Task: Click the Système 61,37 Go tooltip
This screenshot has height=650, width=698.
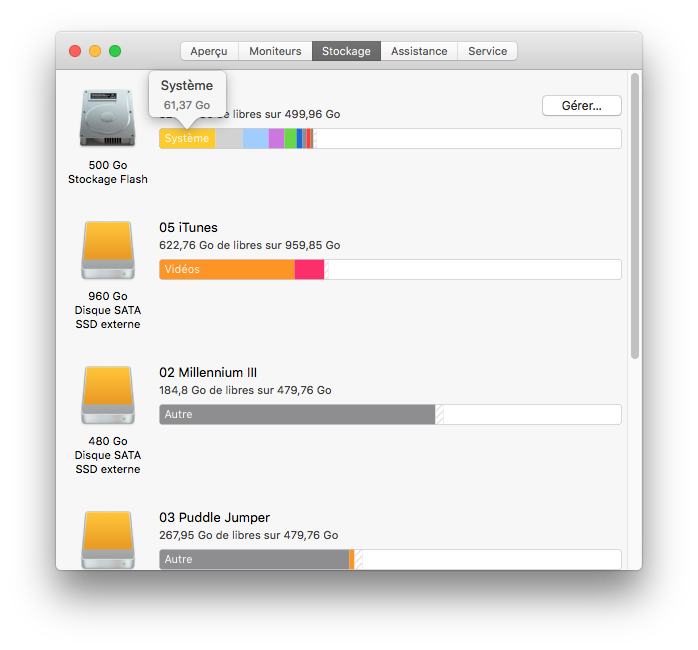Action: point(187,95)
